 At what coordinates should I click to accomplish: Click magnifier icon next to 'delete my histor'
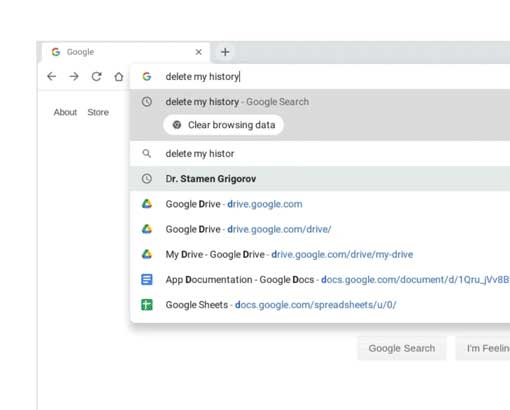[147, 154]
